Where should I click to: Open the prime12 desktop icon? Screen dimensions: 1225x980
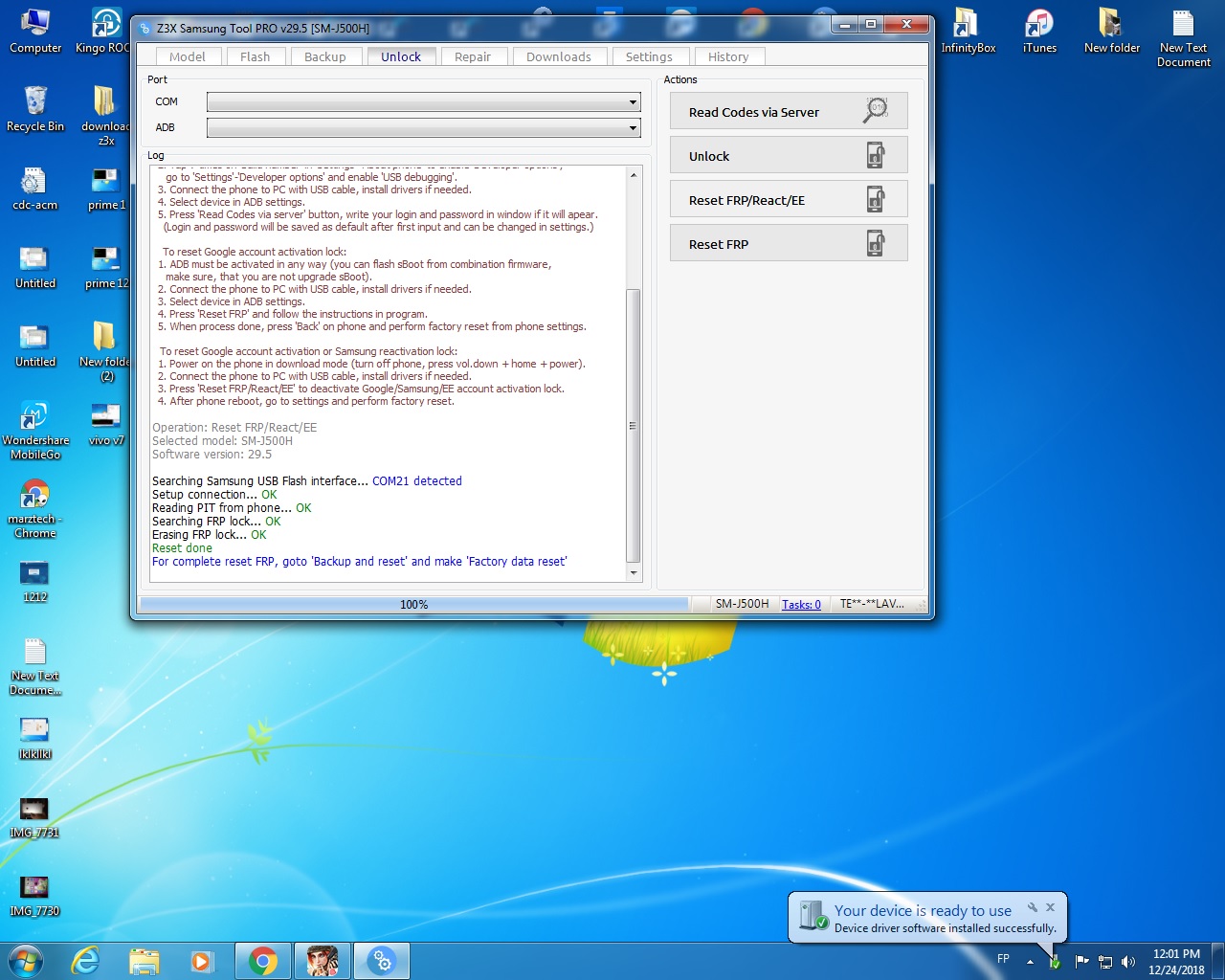coord(105,267)
